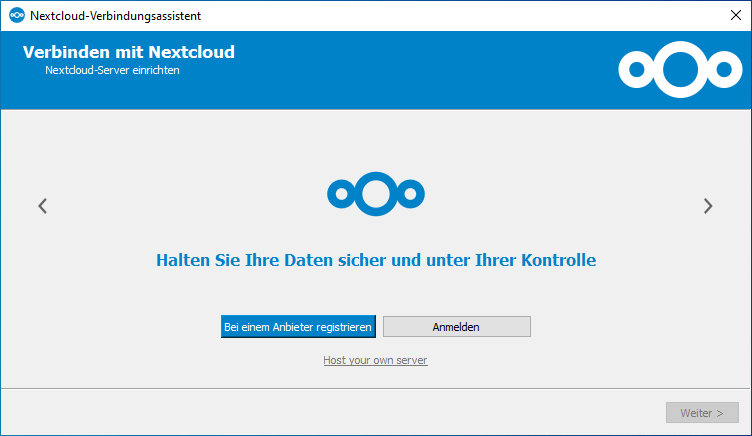The height and width of the screenshot is (436, 752).
Task: Click the white Nextcloud logo in header
Action: tap(679, 69)
